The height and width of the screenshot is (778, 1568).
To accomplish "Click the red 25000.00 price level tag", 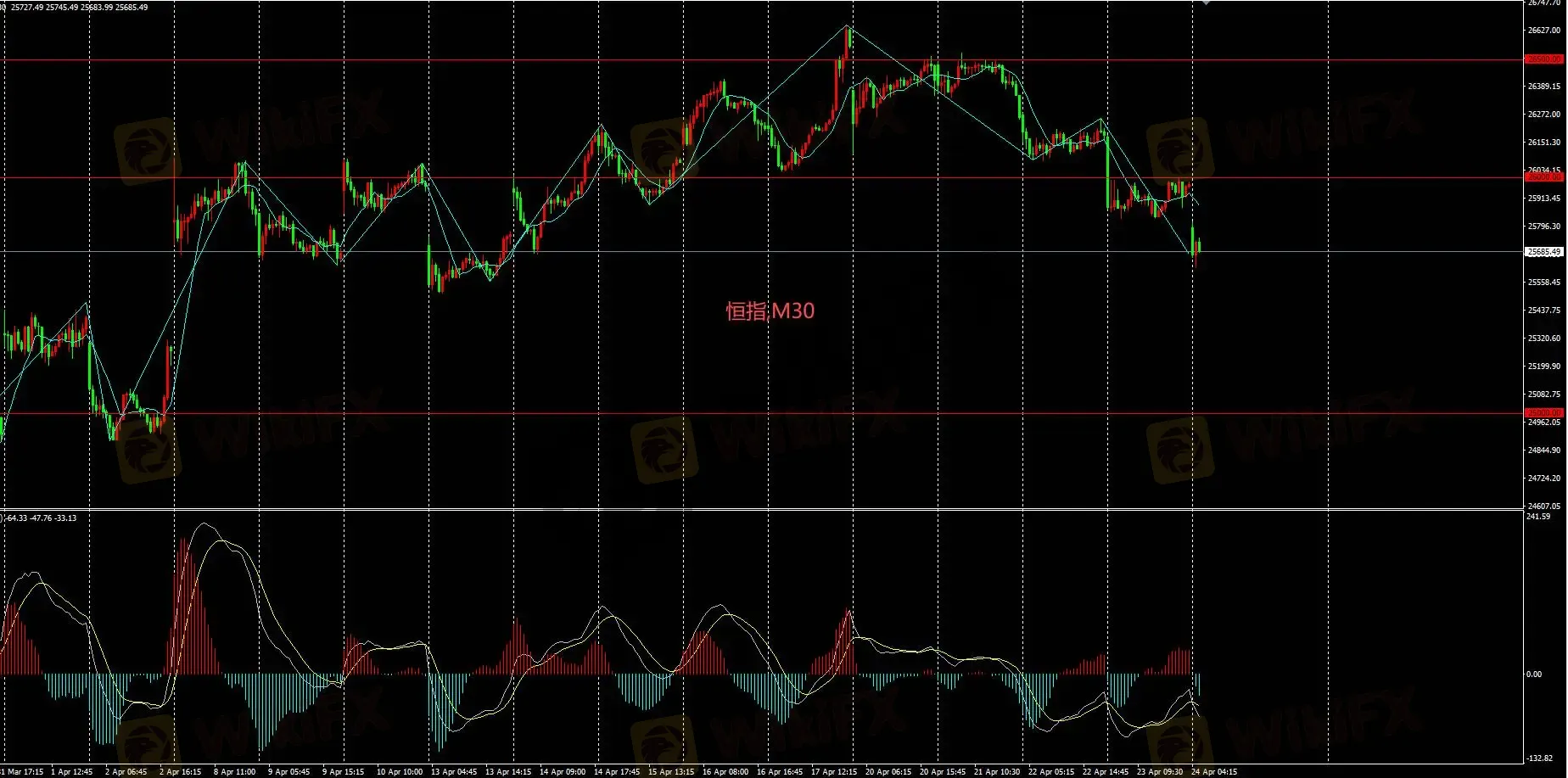I will pos(1543,413).
